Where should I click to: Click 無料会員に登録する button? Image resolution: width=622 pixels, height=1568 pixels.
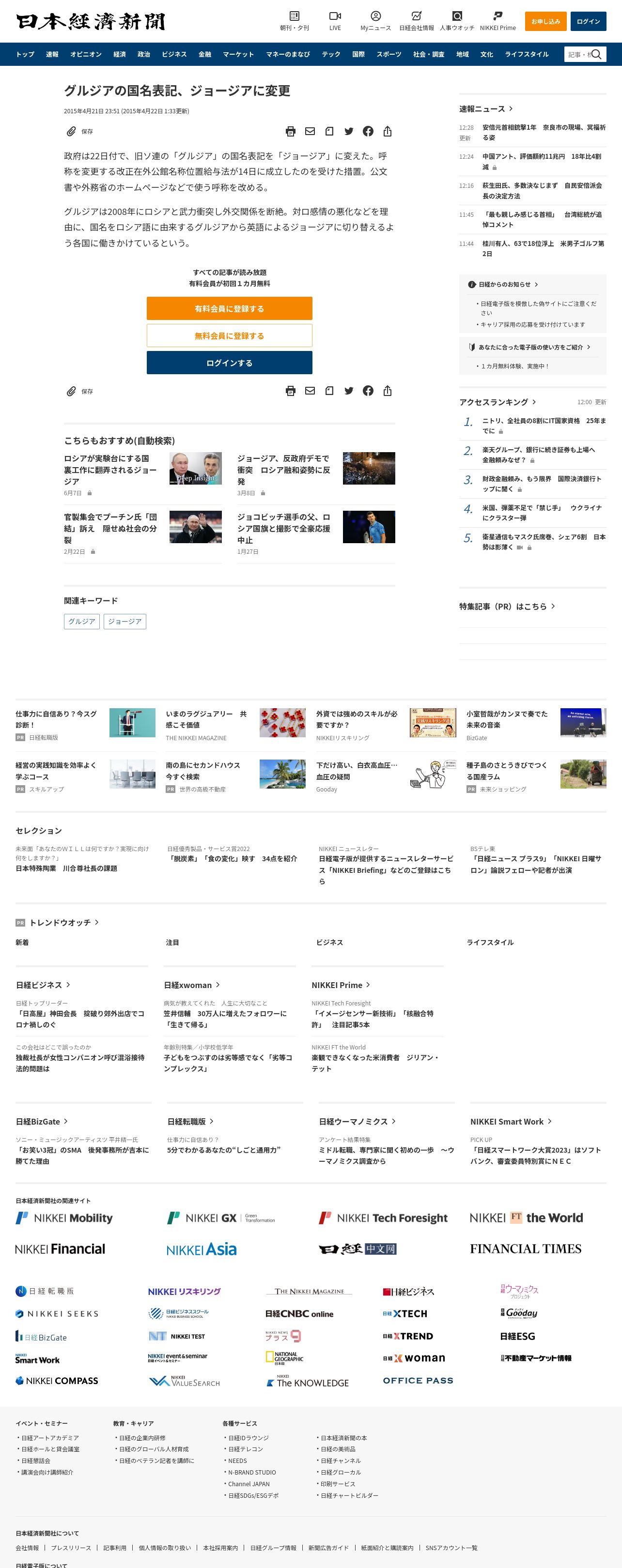tap(229, 335)
